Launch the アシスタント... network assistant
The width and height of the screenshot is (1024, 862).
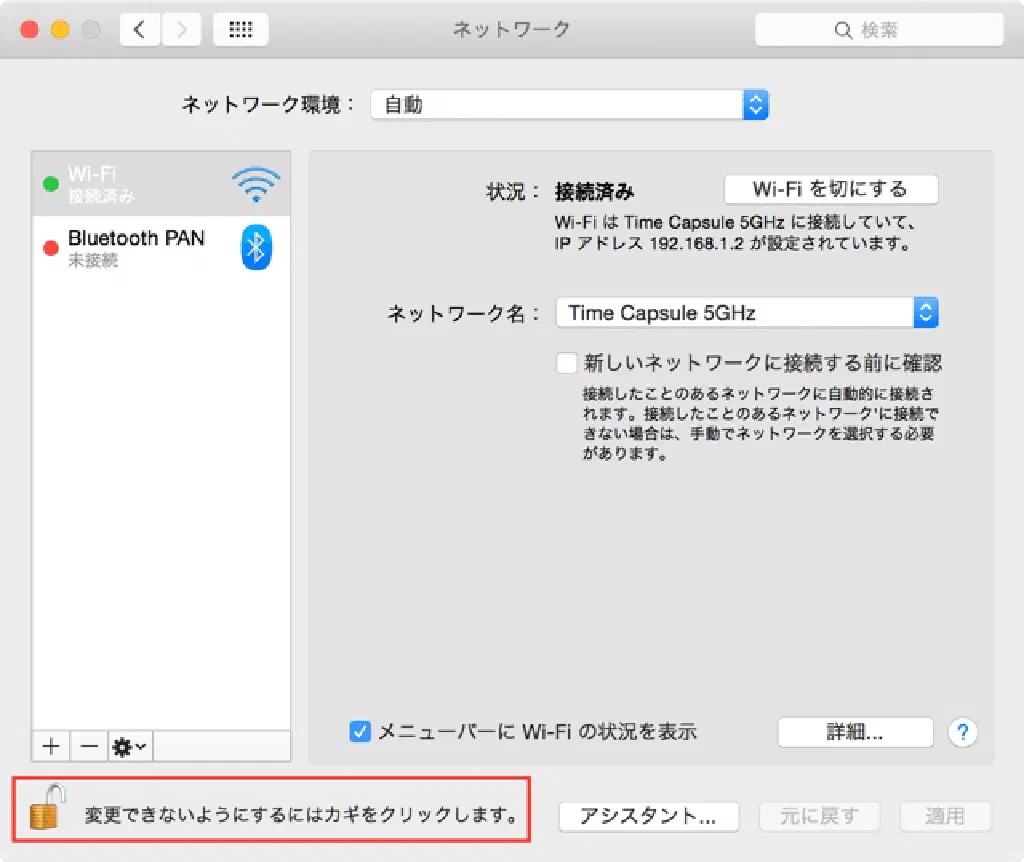click(648, 816)
